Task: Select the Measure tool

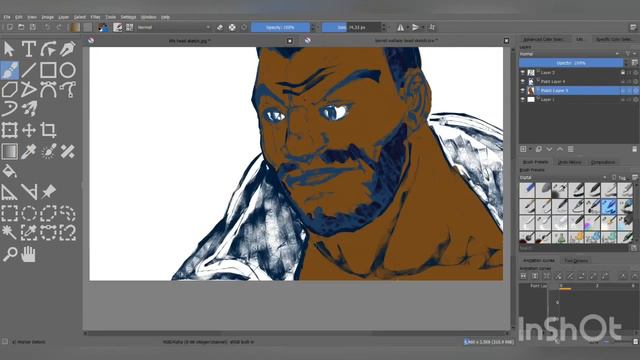Action: (x=29, y=192)
